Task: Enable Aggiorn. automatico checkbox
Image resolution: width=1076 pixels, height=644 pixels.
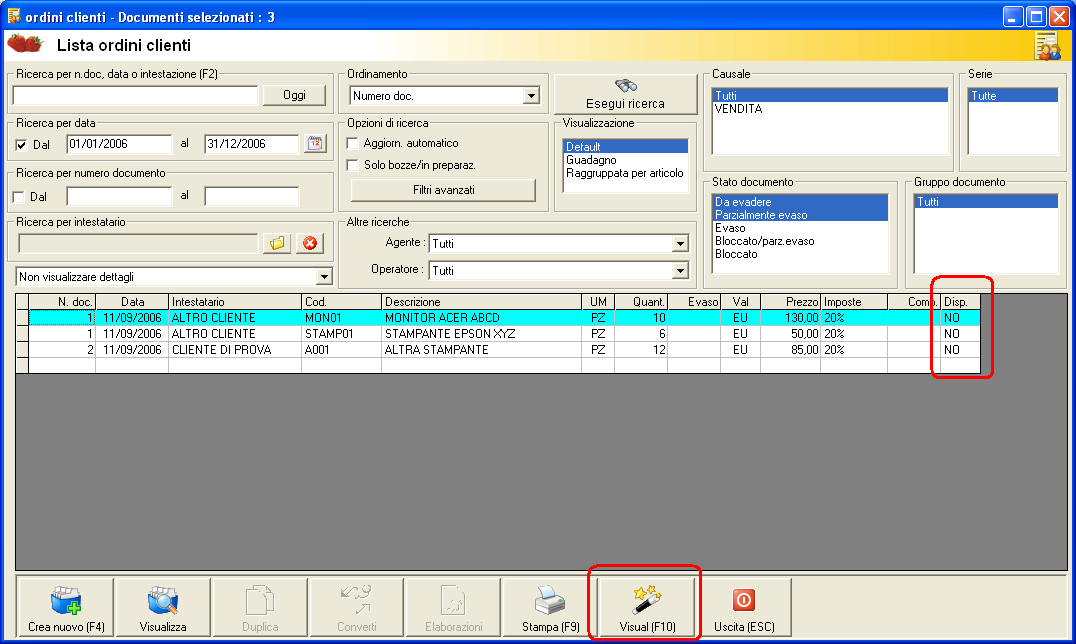Action: [x=353, y=143]
